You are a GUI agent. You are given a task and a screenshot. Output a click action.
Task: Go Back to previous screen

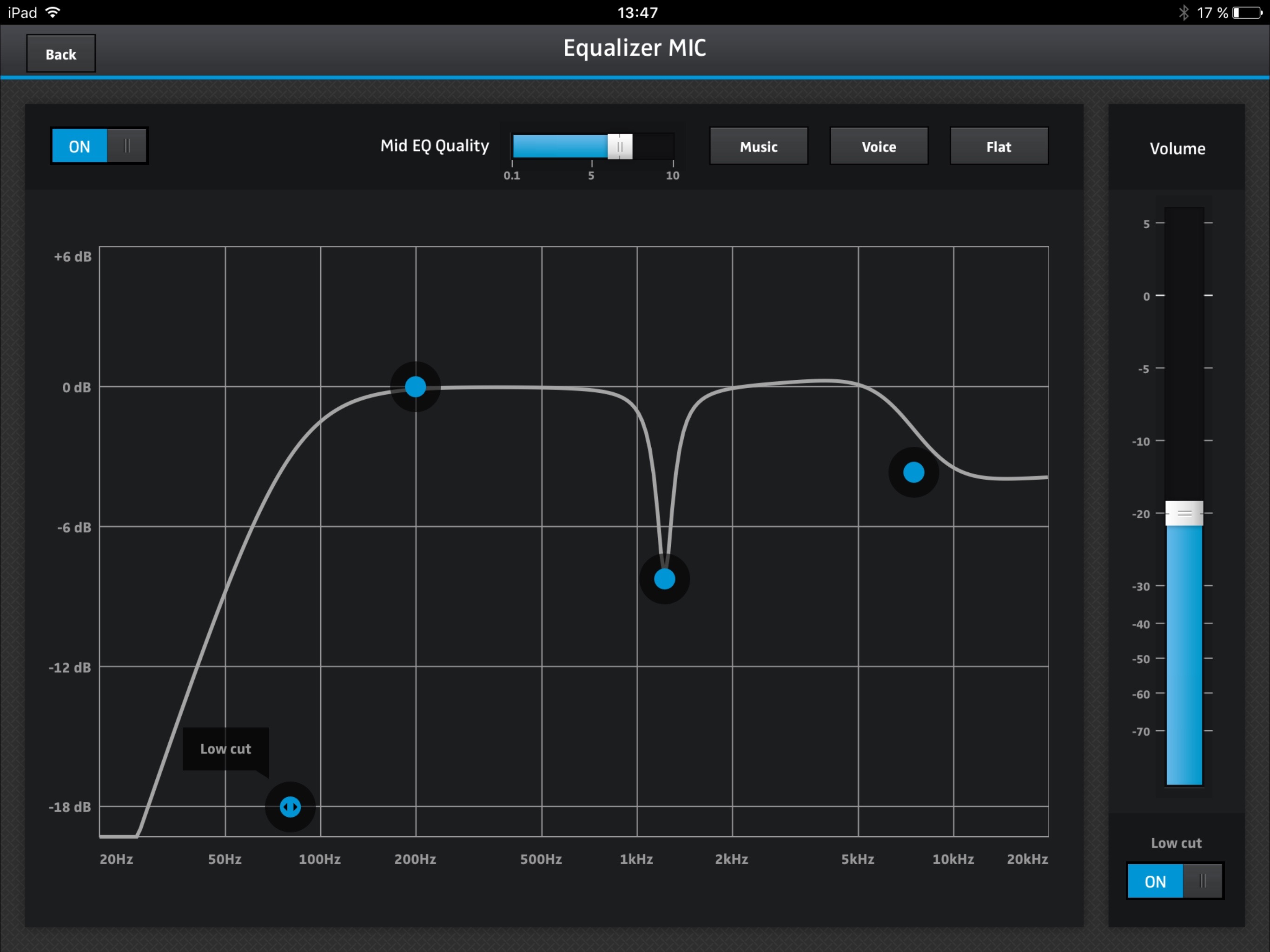[61, 54]
